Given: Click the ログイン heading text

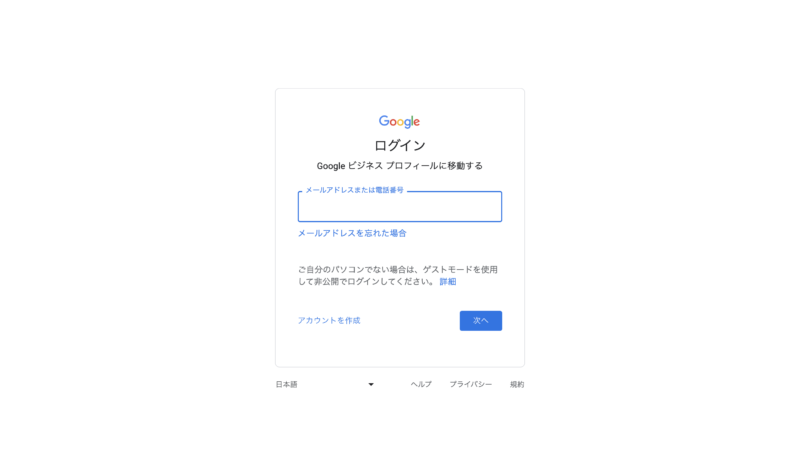Looking at the screenshot, I should [399, 145].
